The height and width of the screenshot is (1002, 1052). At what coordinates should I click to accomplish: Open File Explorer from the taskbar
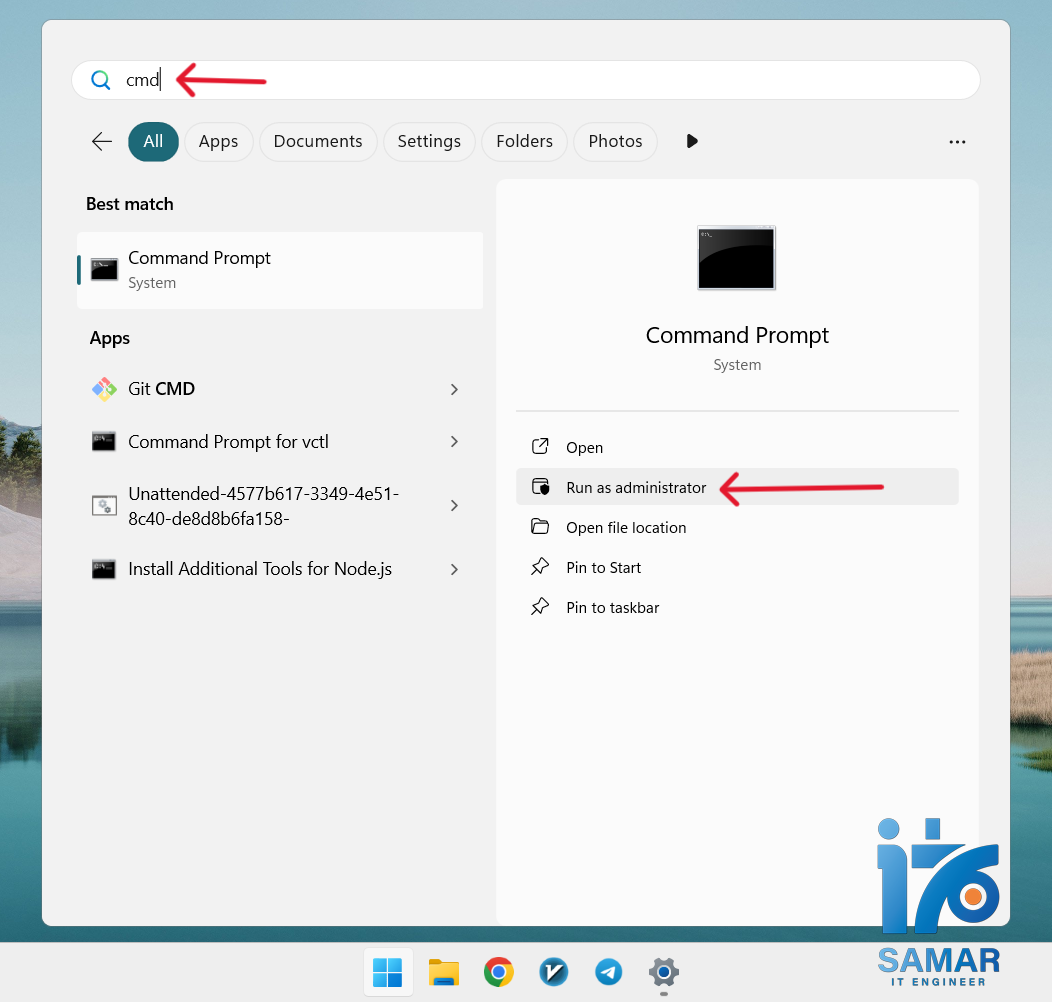click(x=443, y=972)
